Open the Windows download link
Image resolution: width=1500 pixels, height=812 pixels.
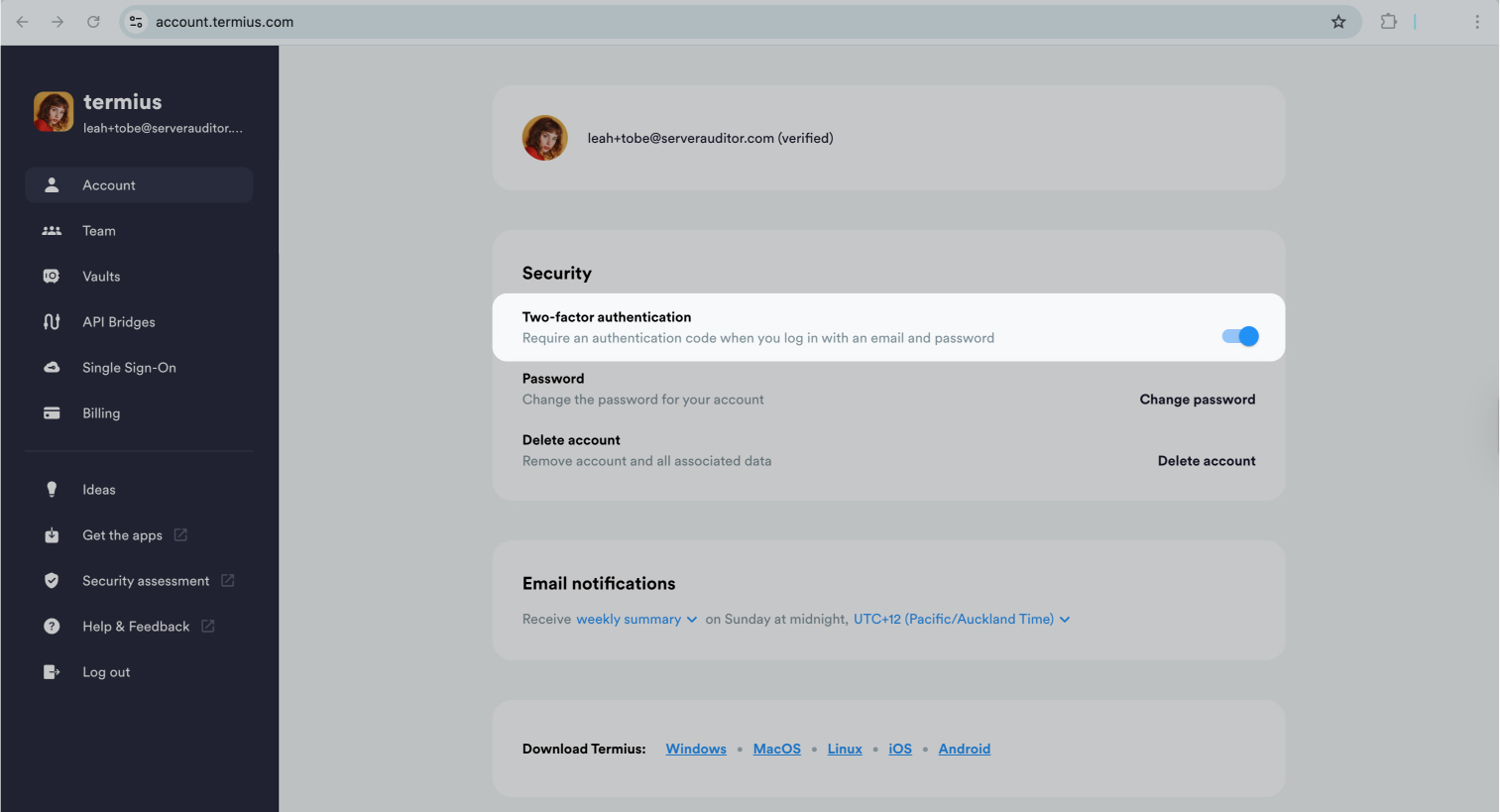(x=696, y=750)
